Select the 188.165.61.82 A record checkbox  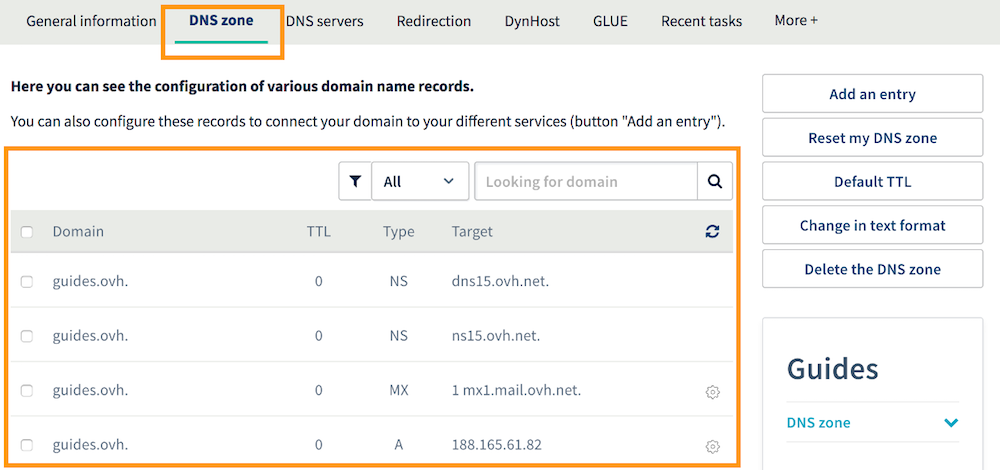point(27,445)
